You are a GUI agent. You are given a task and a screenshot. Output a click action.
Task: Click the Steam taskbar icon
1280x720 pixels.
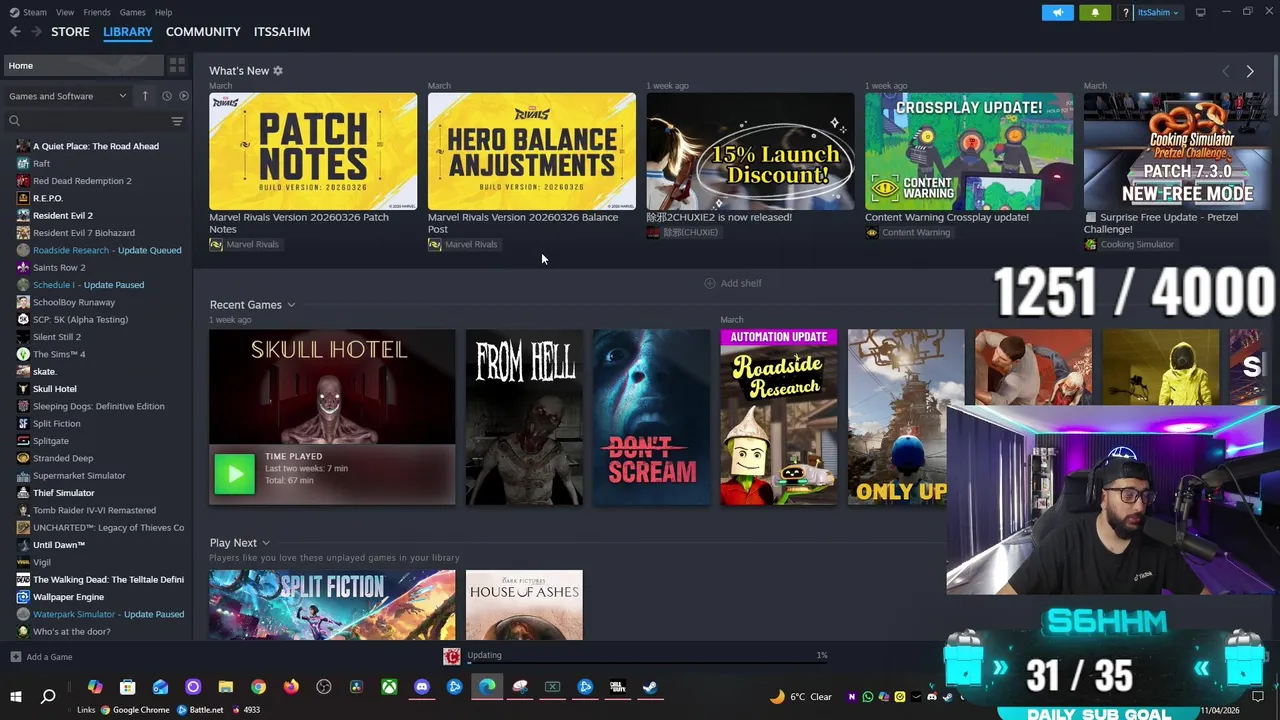pos(650,687)
